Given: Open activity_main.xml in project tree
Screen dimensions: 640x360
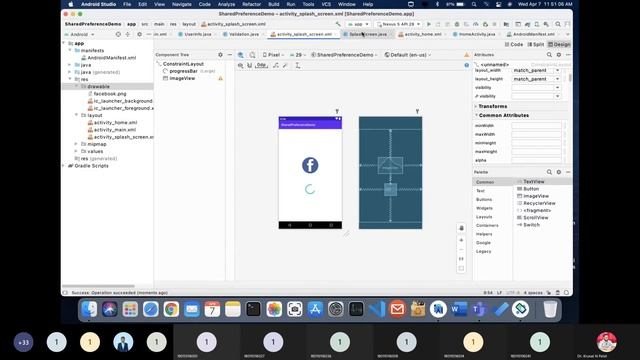Looking at the screenshot, I should click(115, 130).
